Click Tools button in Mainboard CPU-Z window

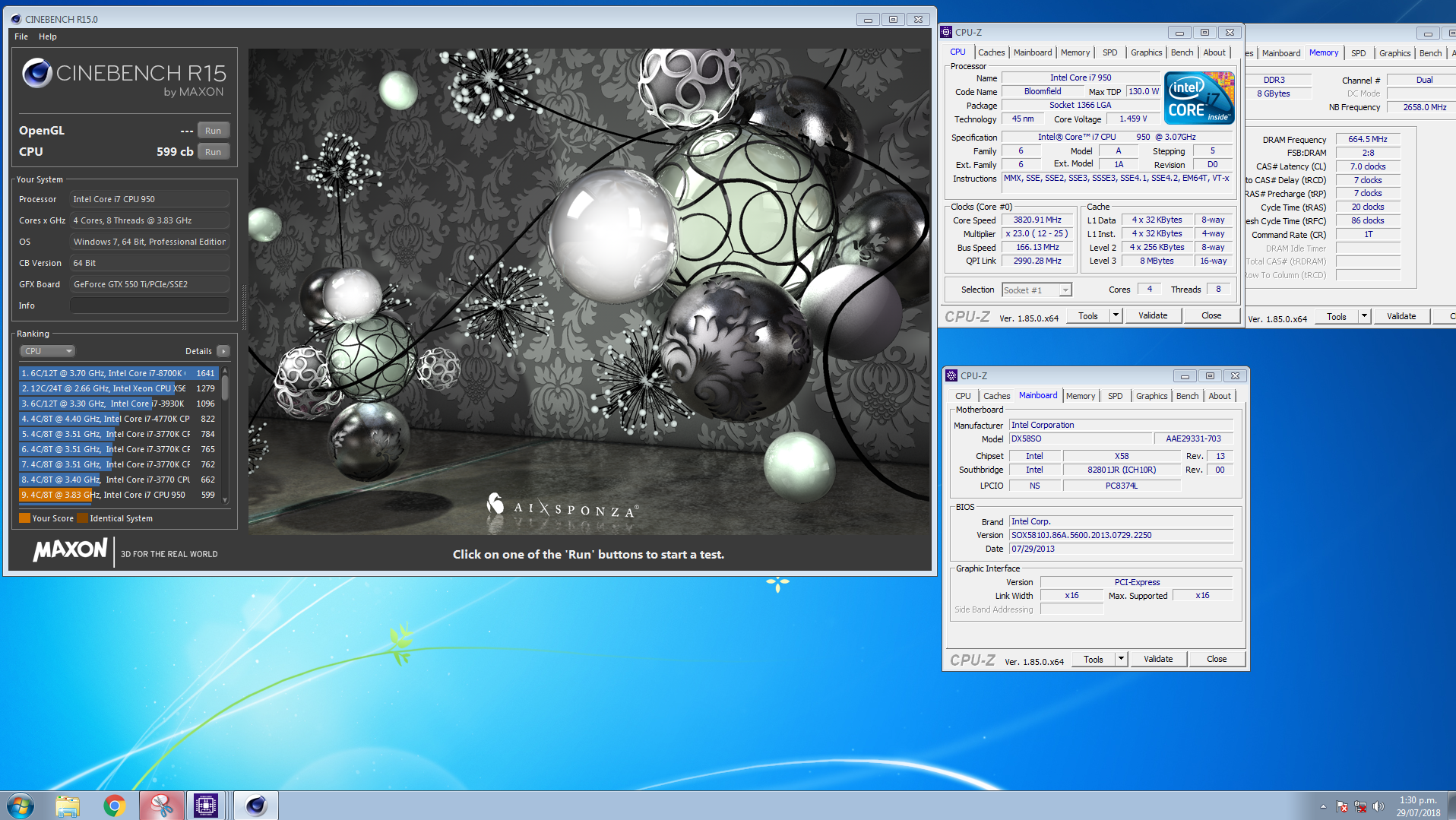(x=1094, y=660)
